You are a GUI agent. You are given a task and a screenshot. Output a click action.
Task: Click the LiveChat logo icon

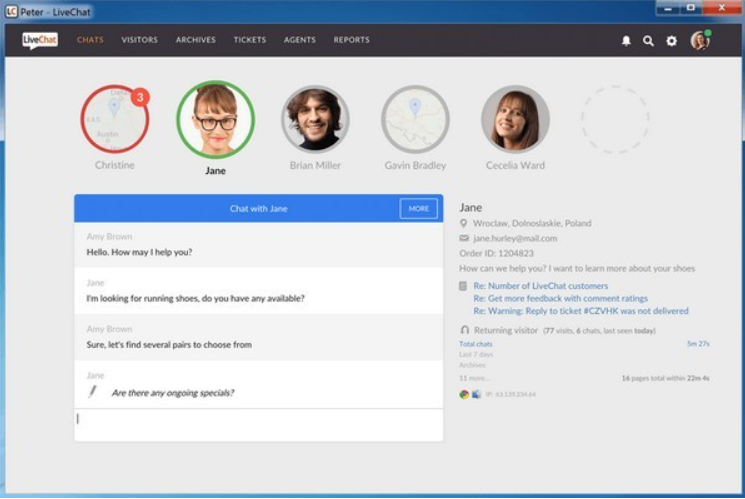point(40,40)
